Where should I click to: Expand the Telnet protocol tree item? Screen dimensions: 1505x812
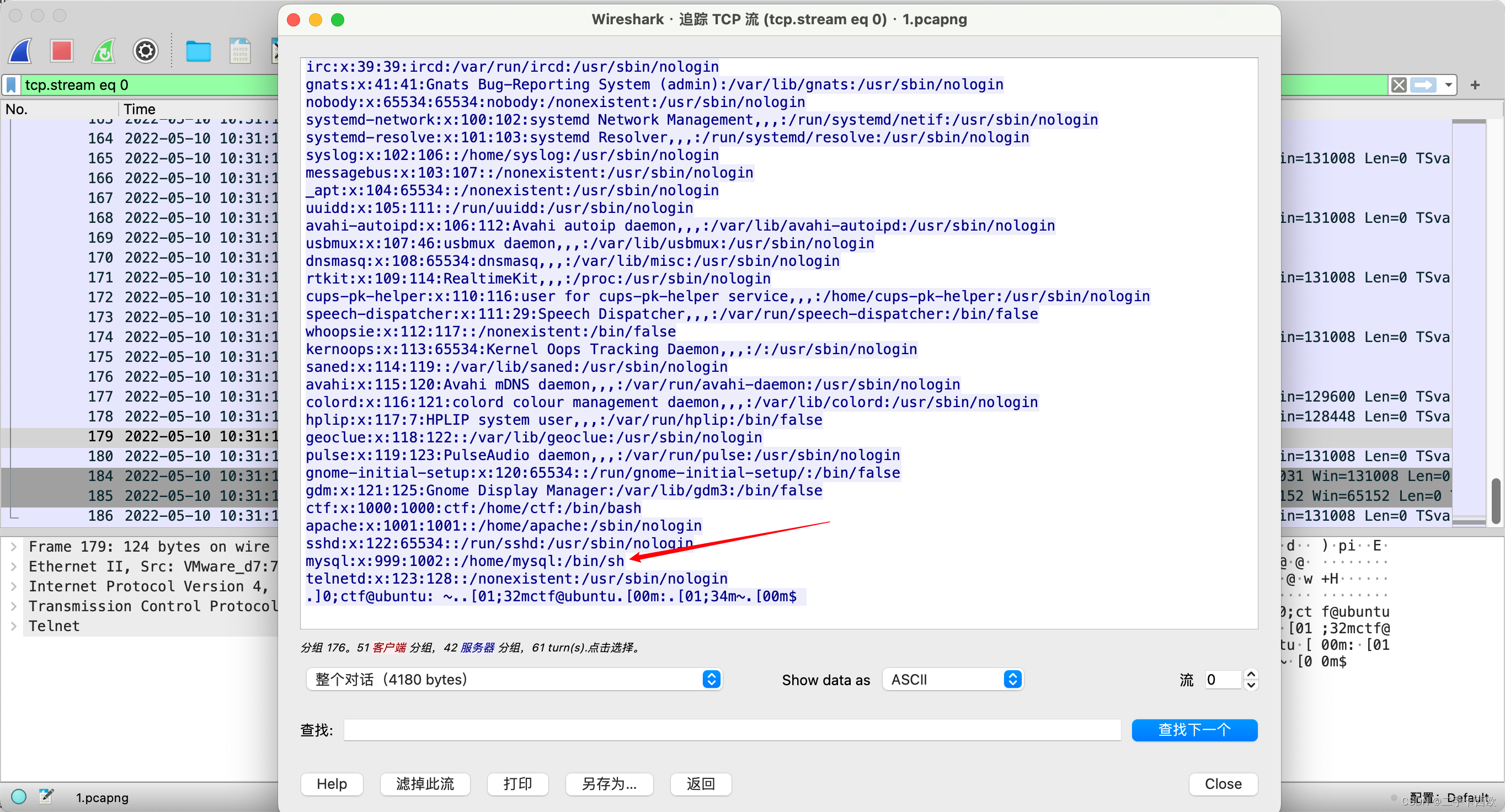[13, 626]
